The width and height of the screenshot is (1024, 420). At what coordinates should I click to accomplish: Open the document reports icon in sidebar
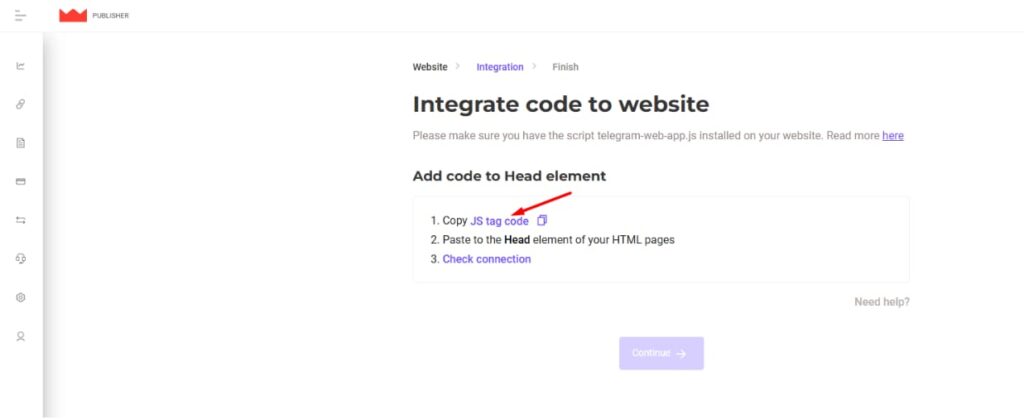(x=20, y=143)
